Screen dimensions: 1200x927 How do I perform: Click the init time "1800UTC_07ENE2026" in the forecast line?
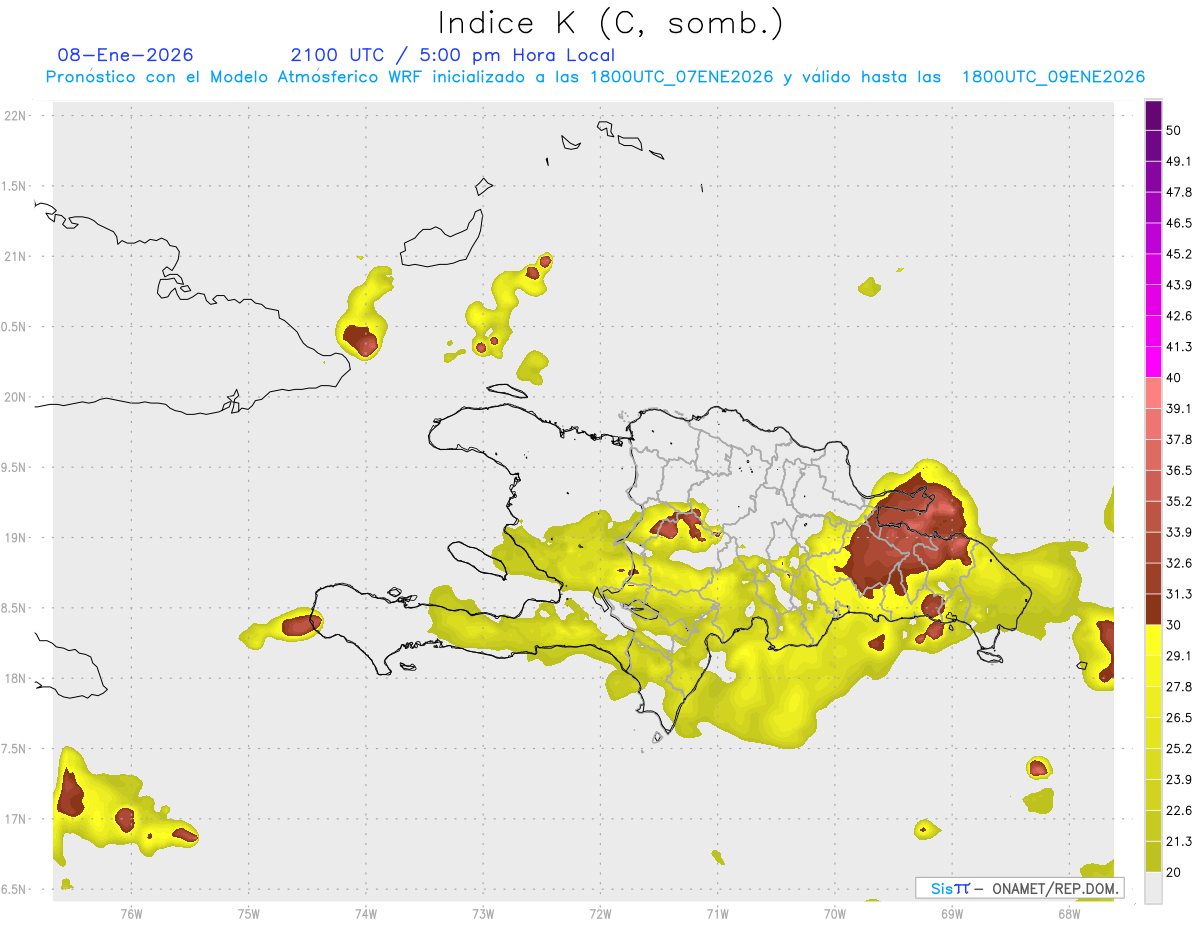coord(682,77)
